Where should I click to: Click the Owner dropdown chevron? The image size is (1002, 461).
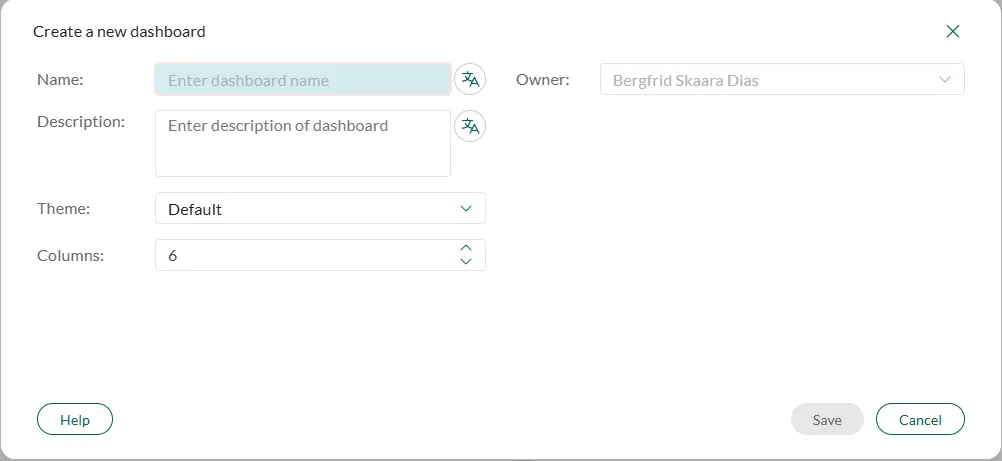(x=944, y=80)
